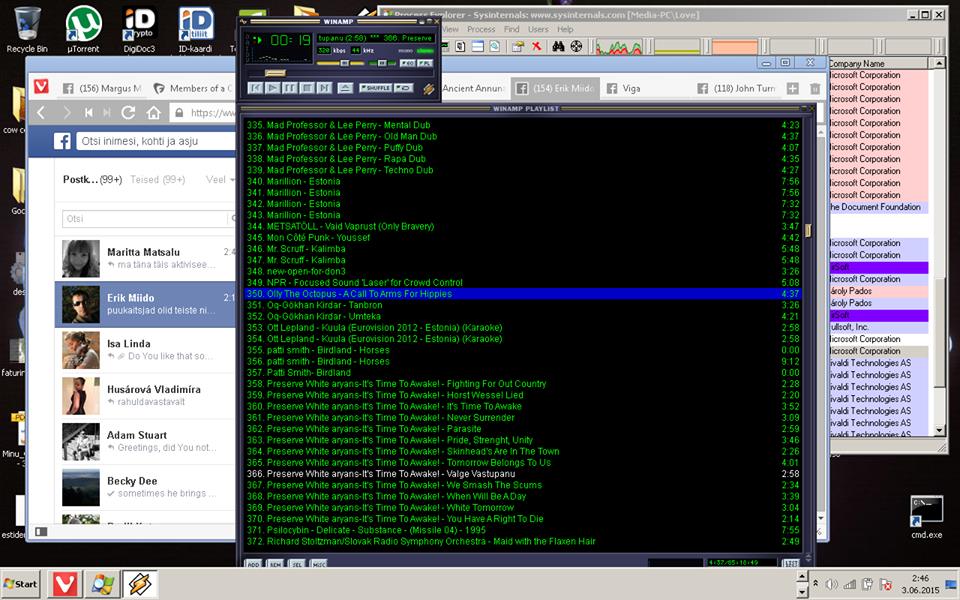Click Facebook logo icon in blue bar

pos(62,141)
